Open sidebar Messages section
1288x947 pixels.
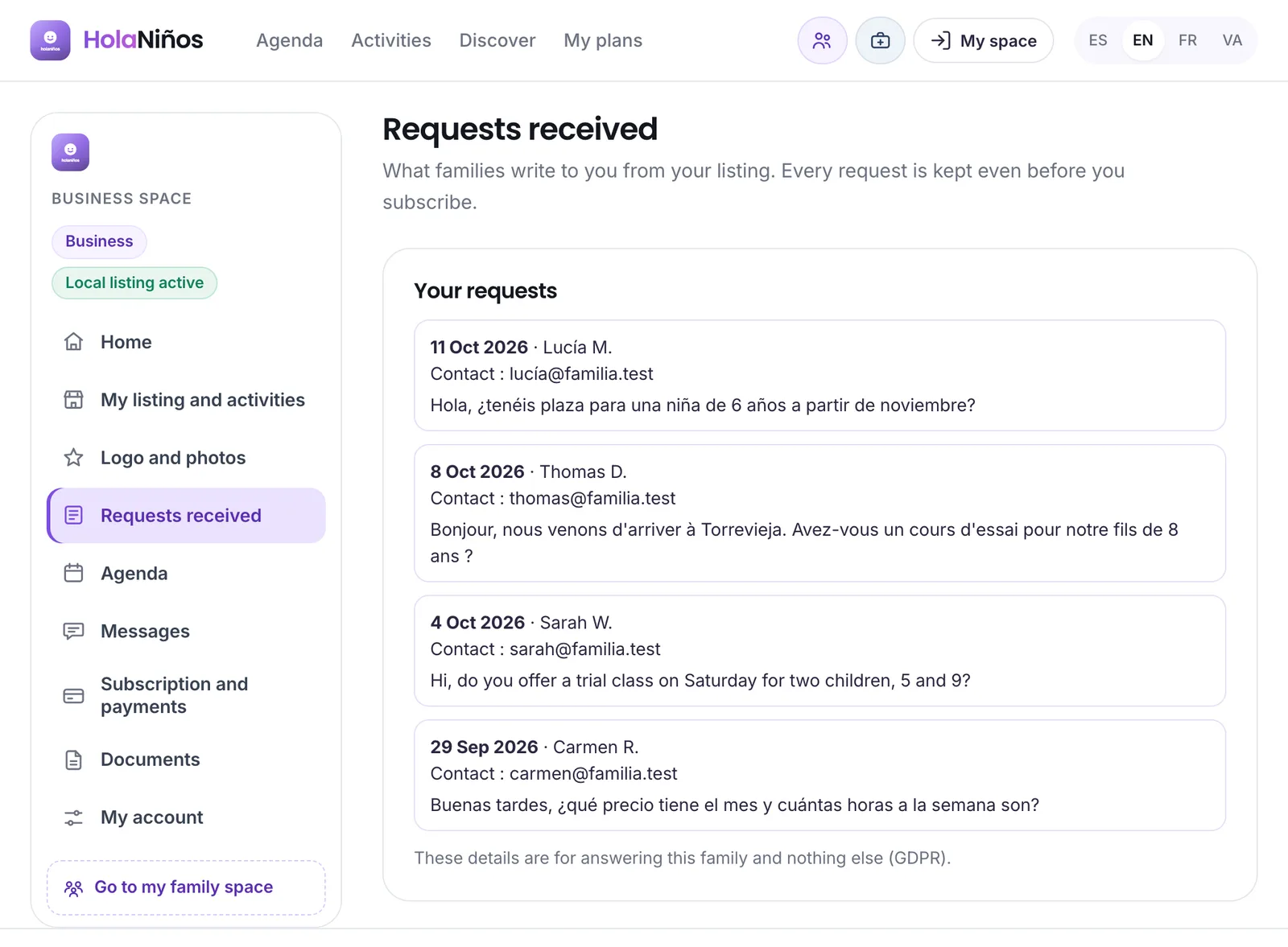[186, 632]
